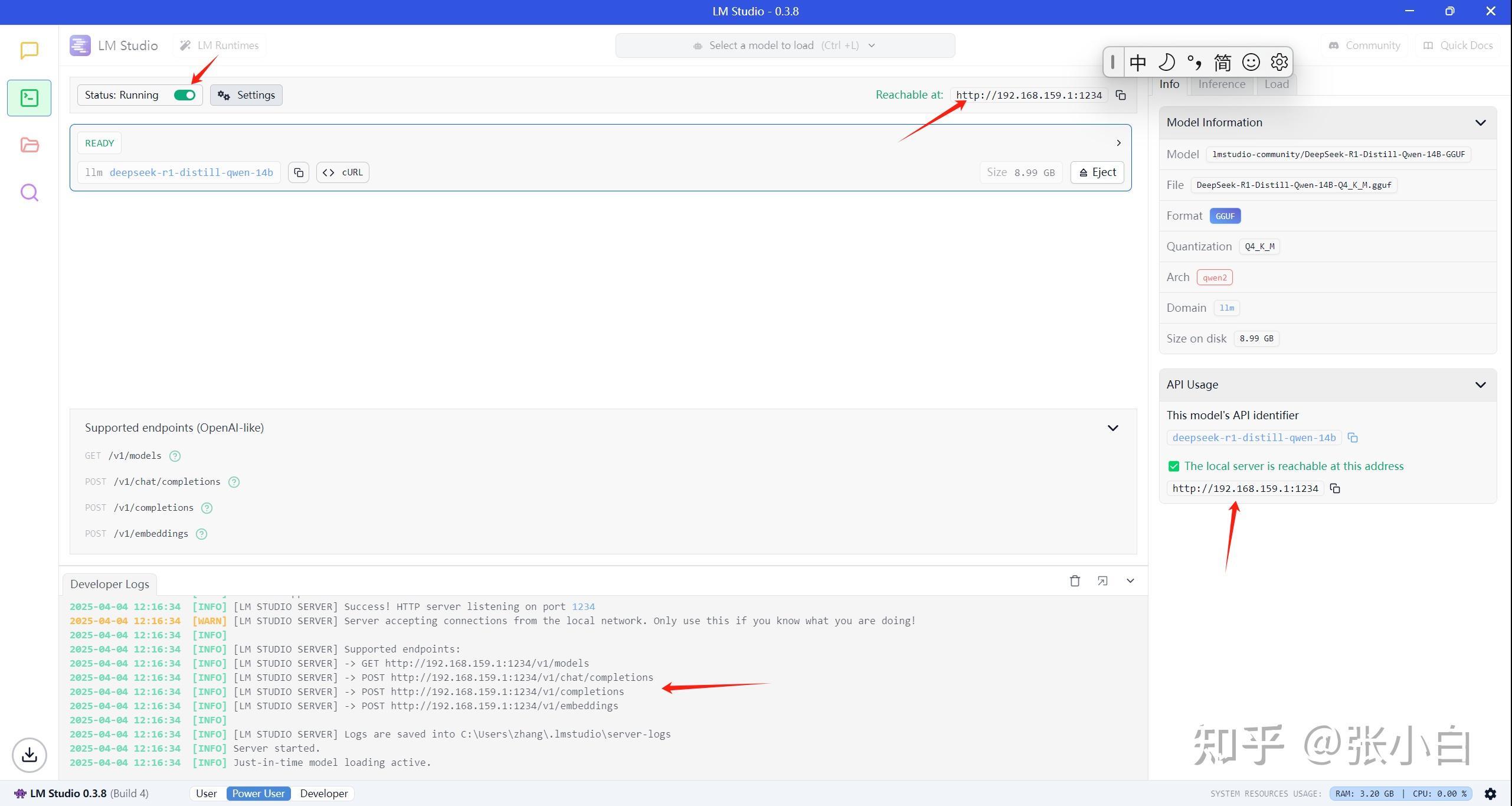The width and height of the screenshot is (1512, 806).
Task: Collapse the Supported endpoints section
Action: pos(1112,428)
